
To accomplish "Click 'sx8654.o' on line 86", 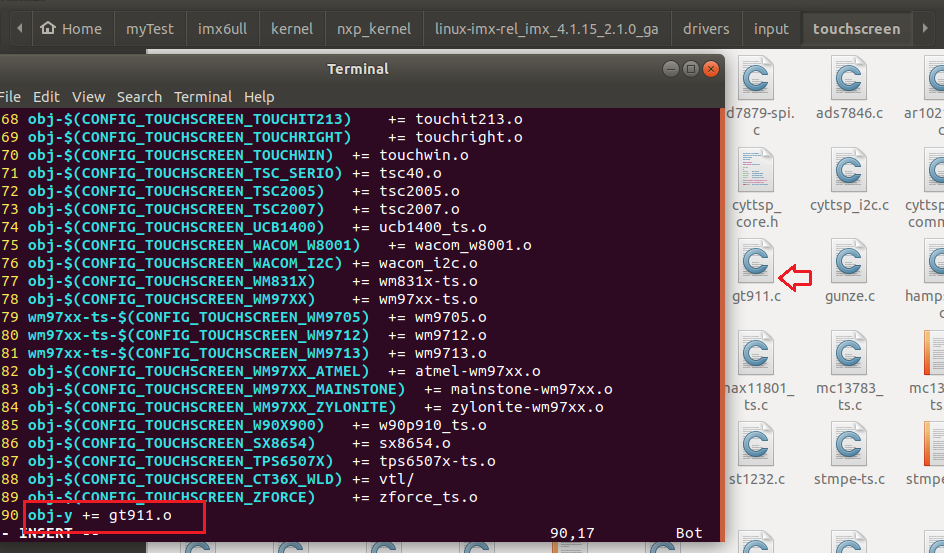I will point(415,443).
